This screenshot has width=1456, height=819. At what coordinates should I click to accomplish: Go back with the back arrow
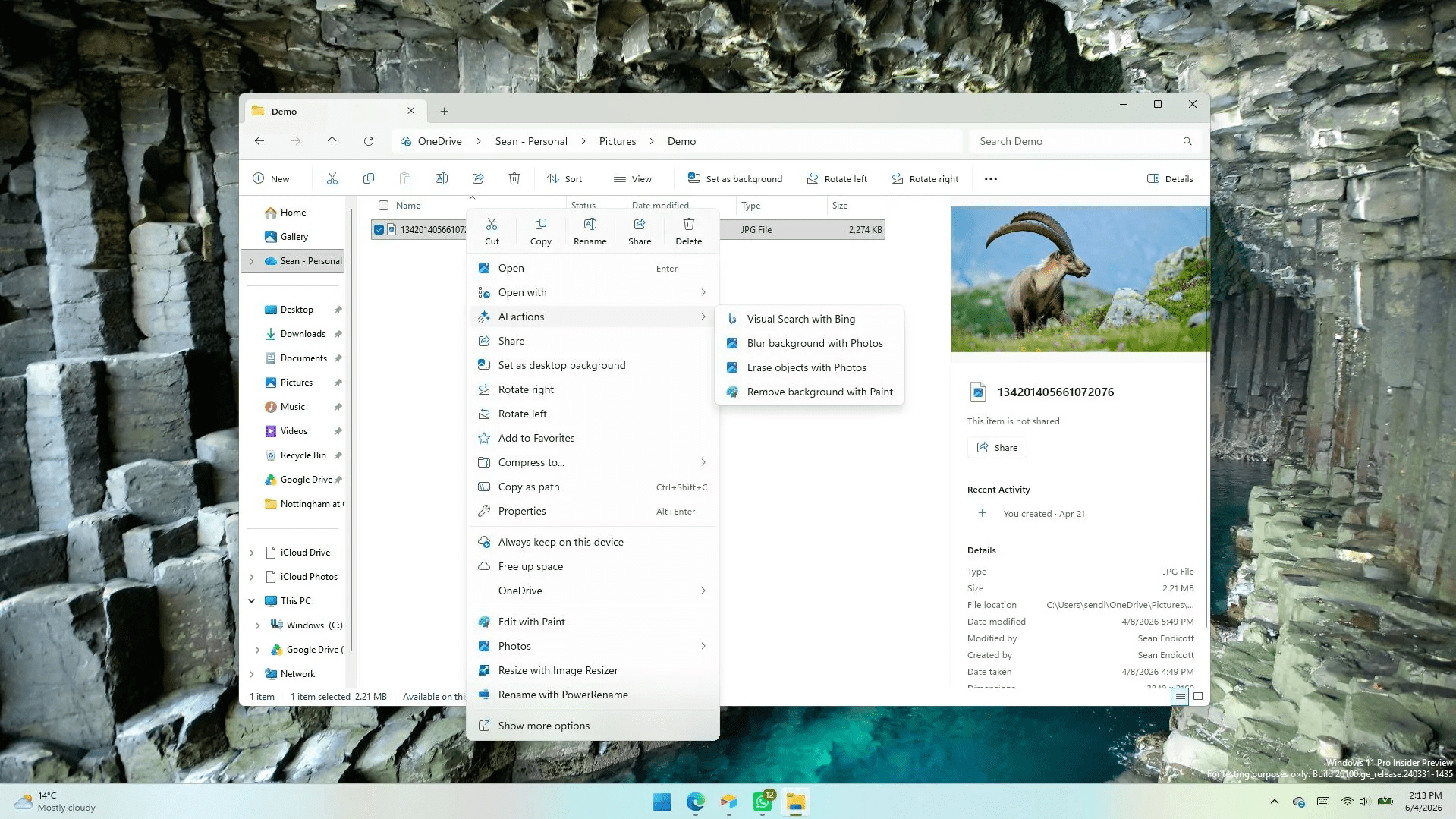pos(259,141)
